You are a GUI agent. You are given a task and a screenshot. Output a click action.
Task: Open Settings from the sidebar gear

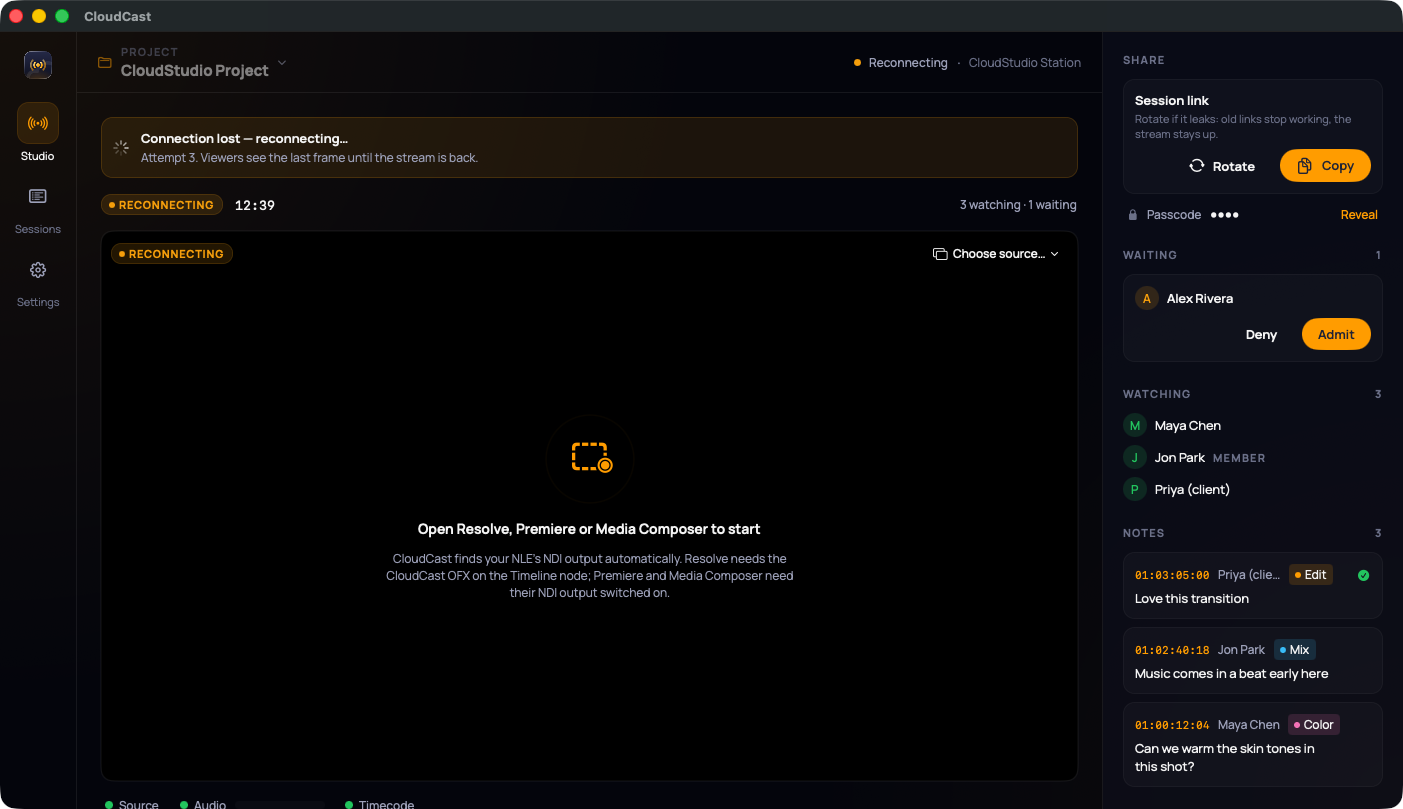[38, 284]
